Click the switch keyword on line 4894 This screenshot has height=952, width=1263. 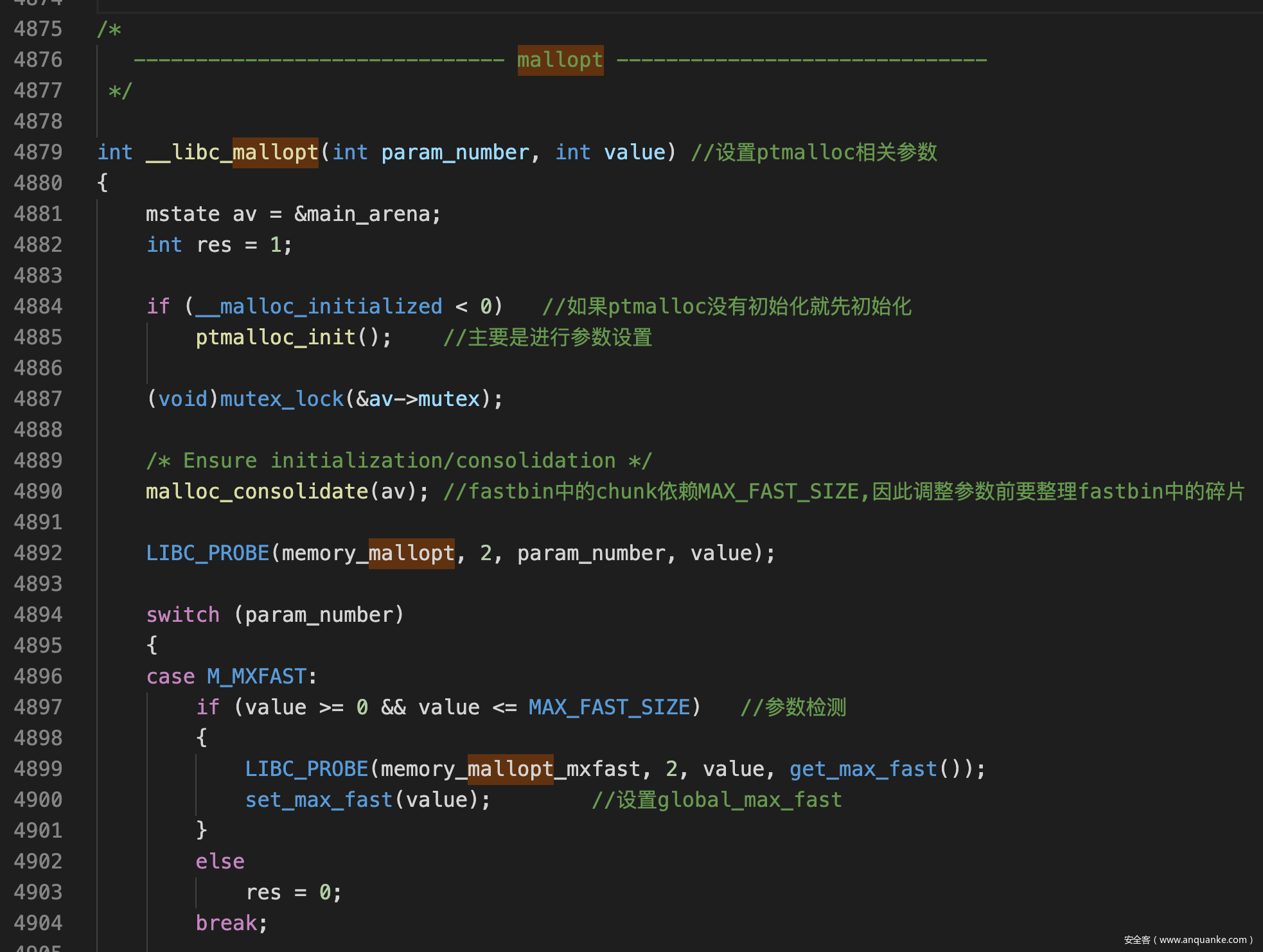tap(182, 615)
